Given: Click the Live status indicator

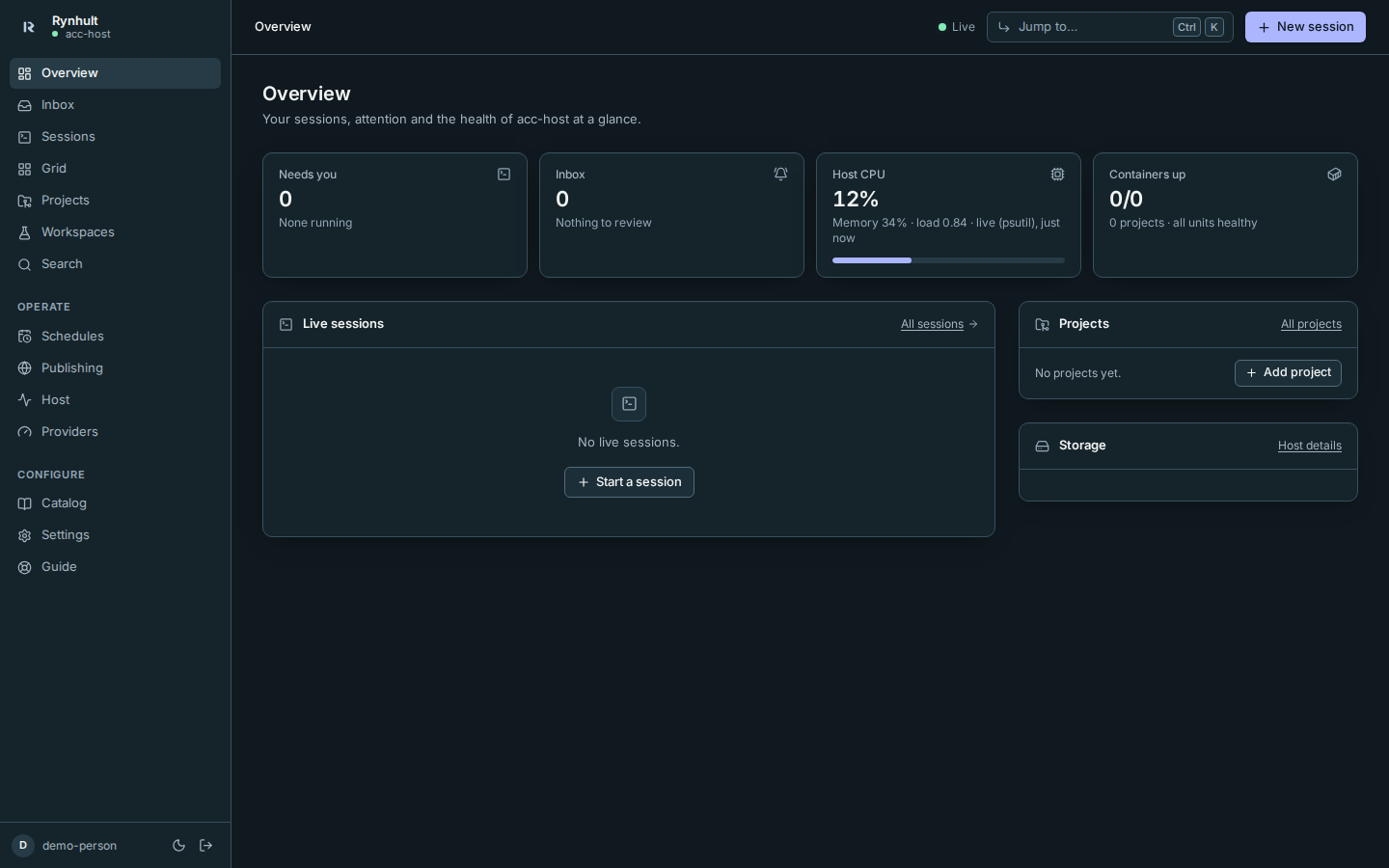Looking at the screenshot, I should pyautogui.click(x=957, y=27).
